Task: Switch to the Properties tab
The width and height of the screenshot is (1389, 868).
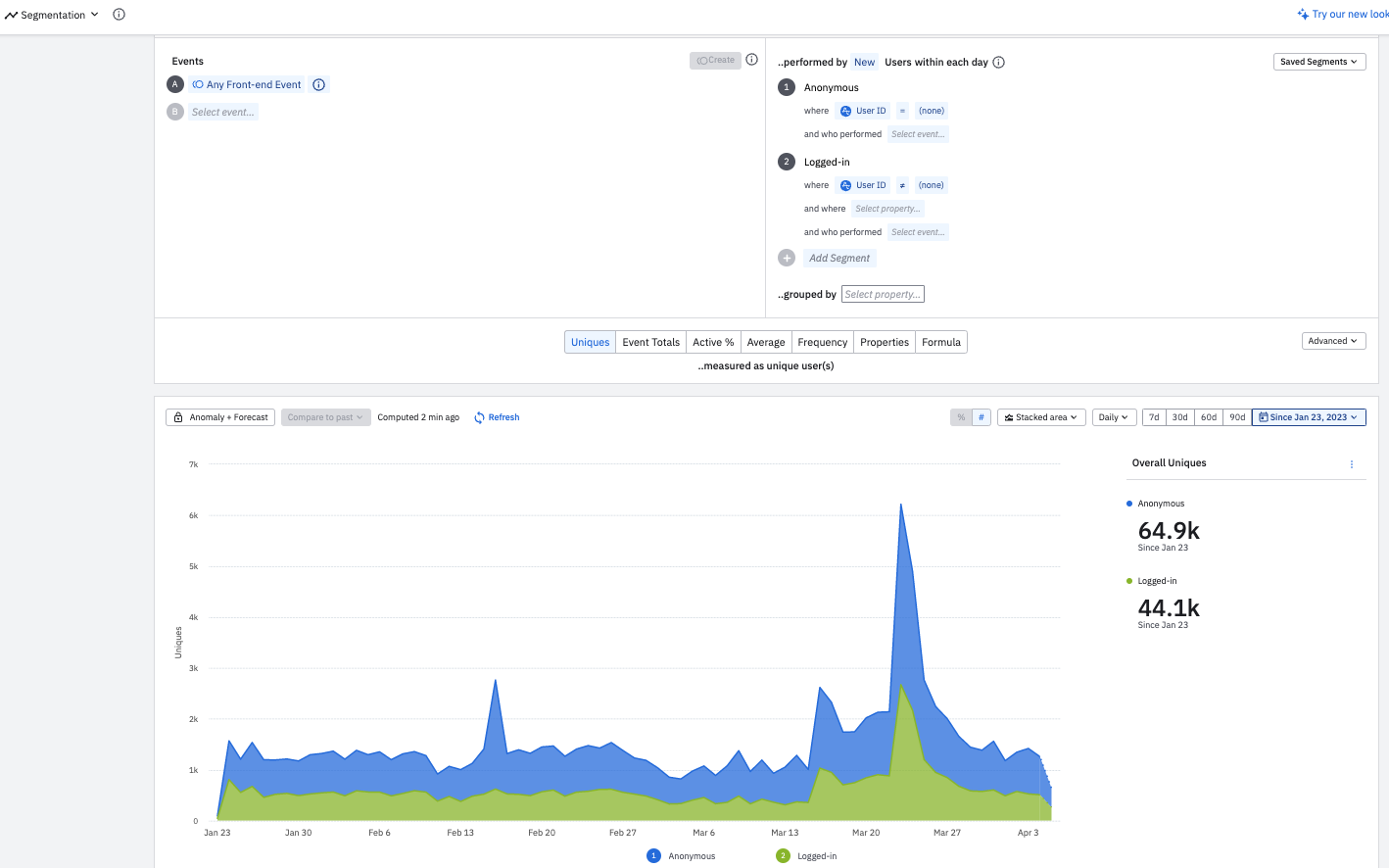Action: pyautogui.click(x=885, y=342)
